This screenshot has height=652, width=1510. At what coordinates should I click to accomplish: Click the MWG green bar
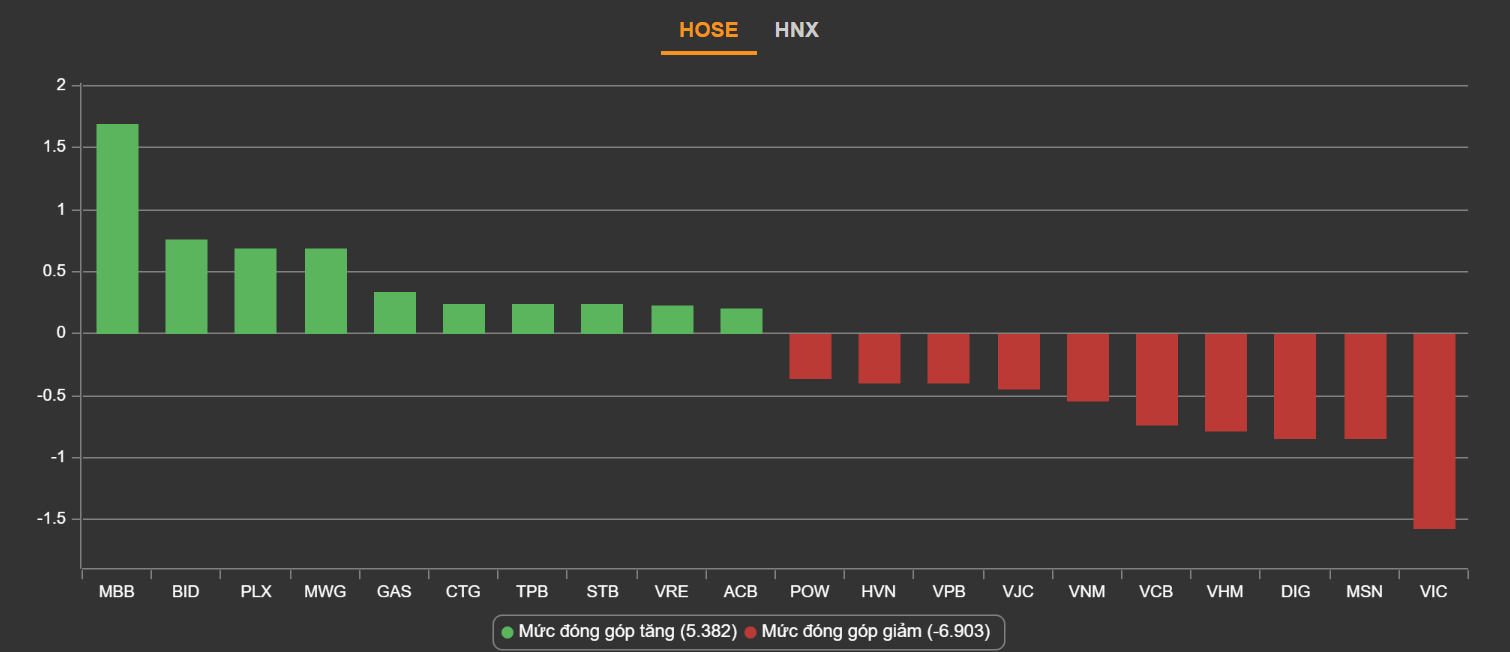tap(325, 290)
